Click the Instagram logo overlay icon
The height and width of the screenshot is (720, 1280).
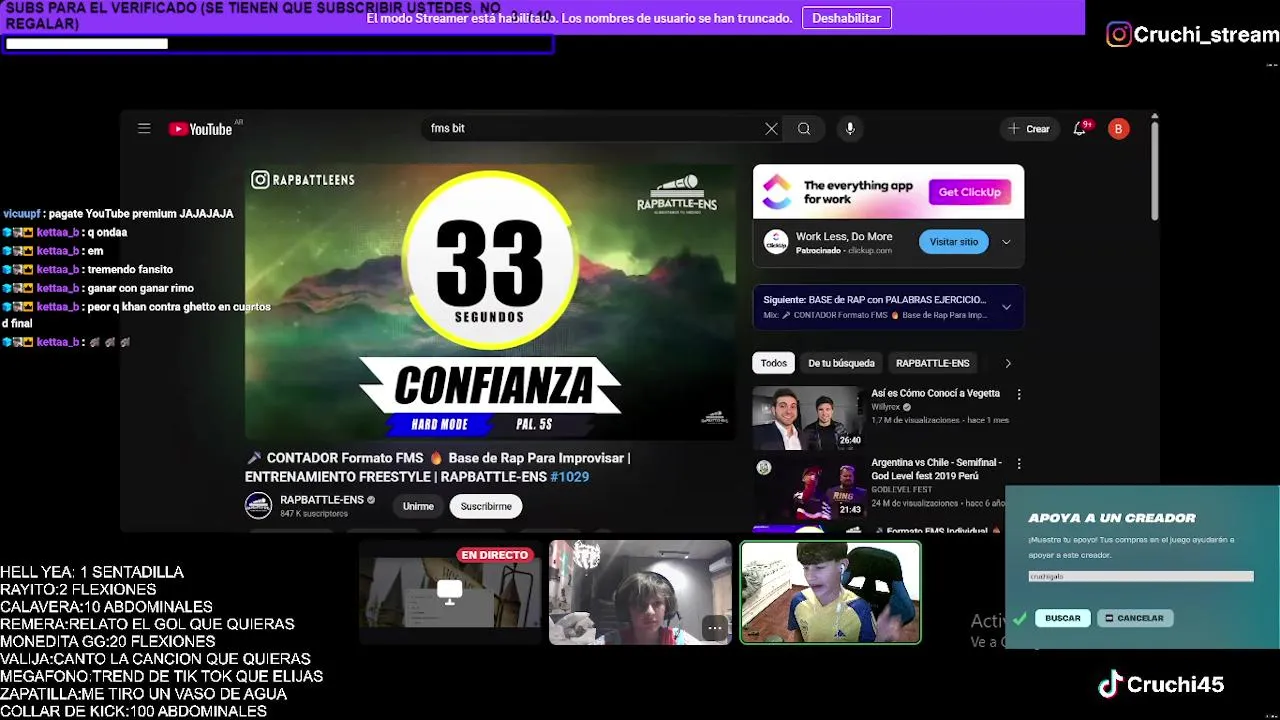coord(1118,35)
